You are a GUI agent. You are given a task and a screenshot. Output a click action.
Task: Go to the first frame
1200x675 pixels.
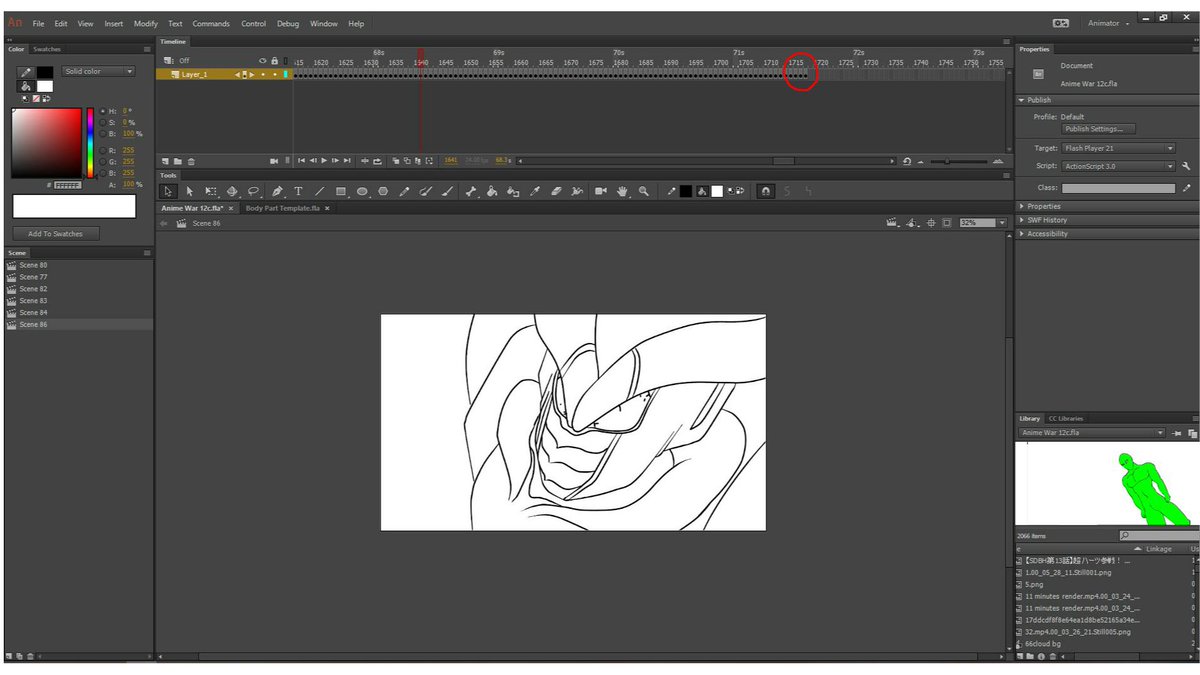[x=301, y=161]
